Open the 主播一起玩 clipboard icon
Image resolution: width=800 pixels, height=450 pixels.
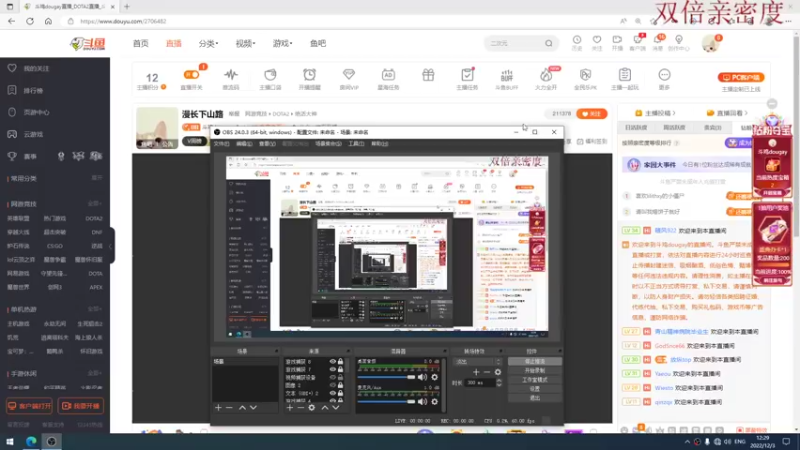point(624,74)
